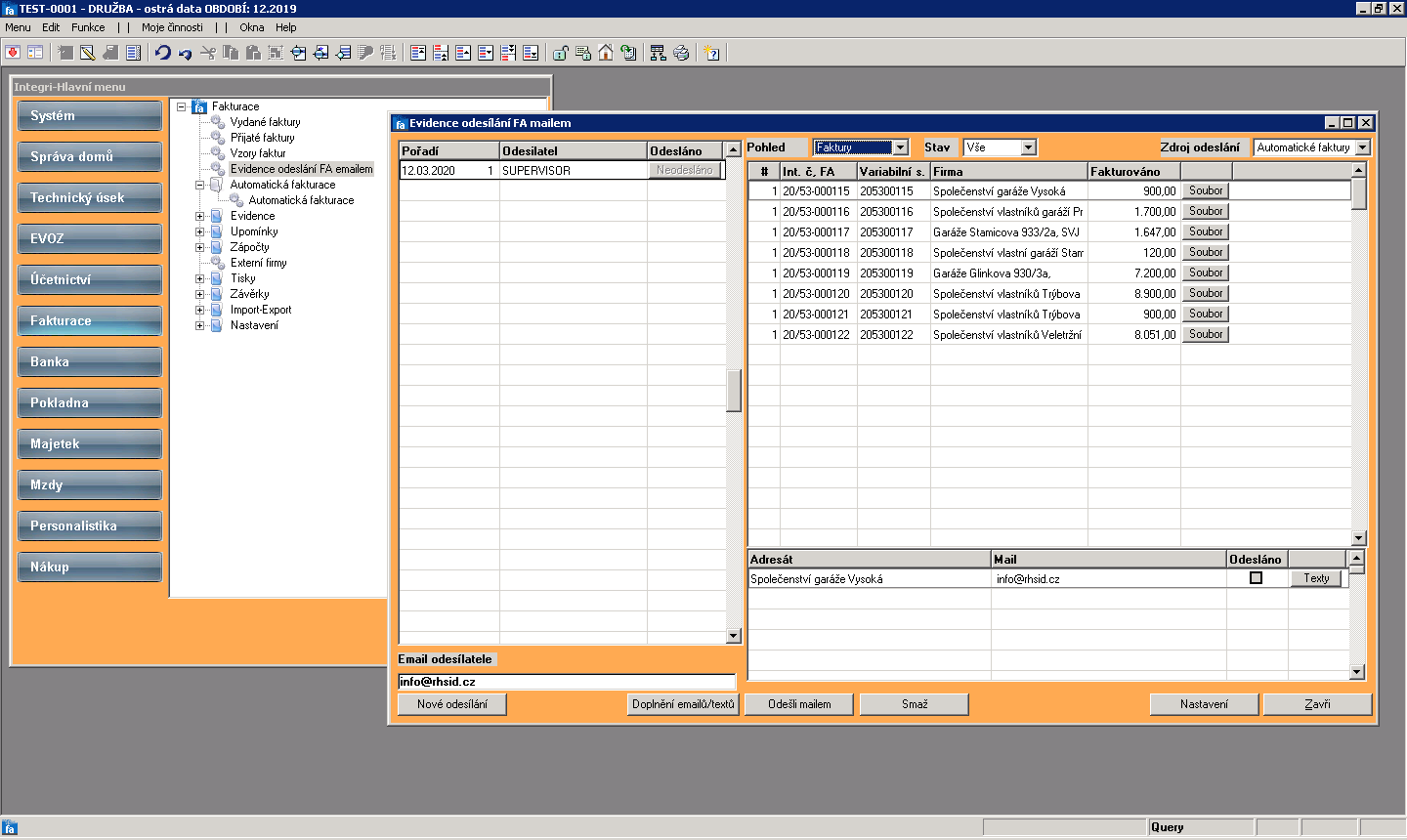Click the application icon in status bar
The image size is (1407, 840).
[x=10, y=827]
